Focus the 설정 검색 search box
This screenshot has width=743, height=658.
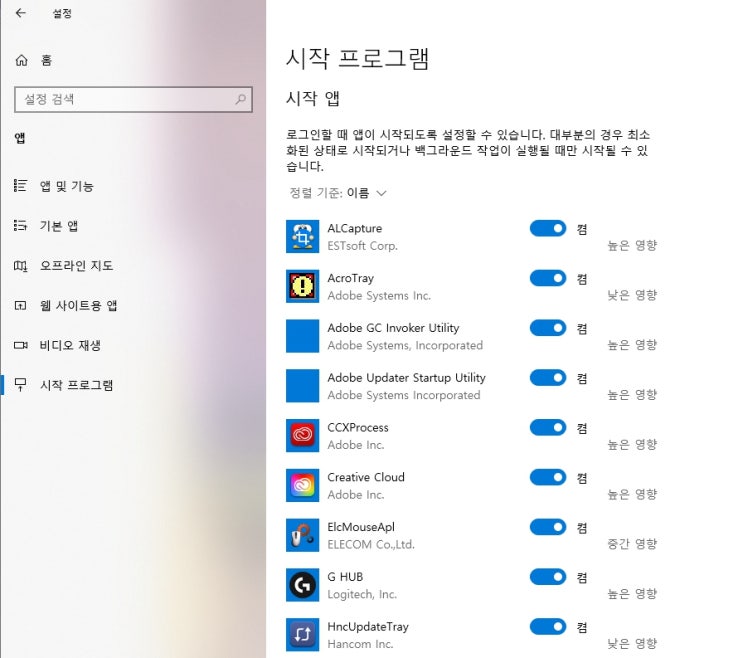coord(133,99)
